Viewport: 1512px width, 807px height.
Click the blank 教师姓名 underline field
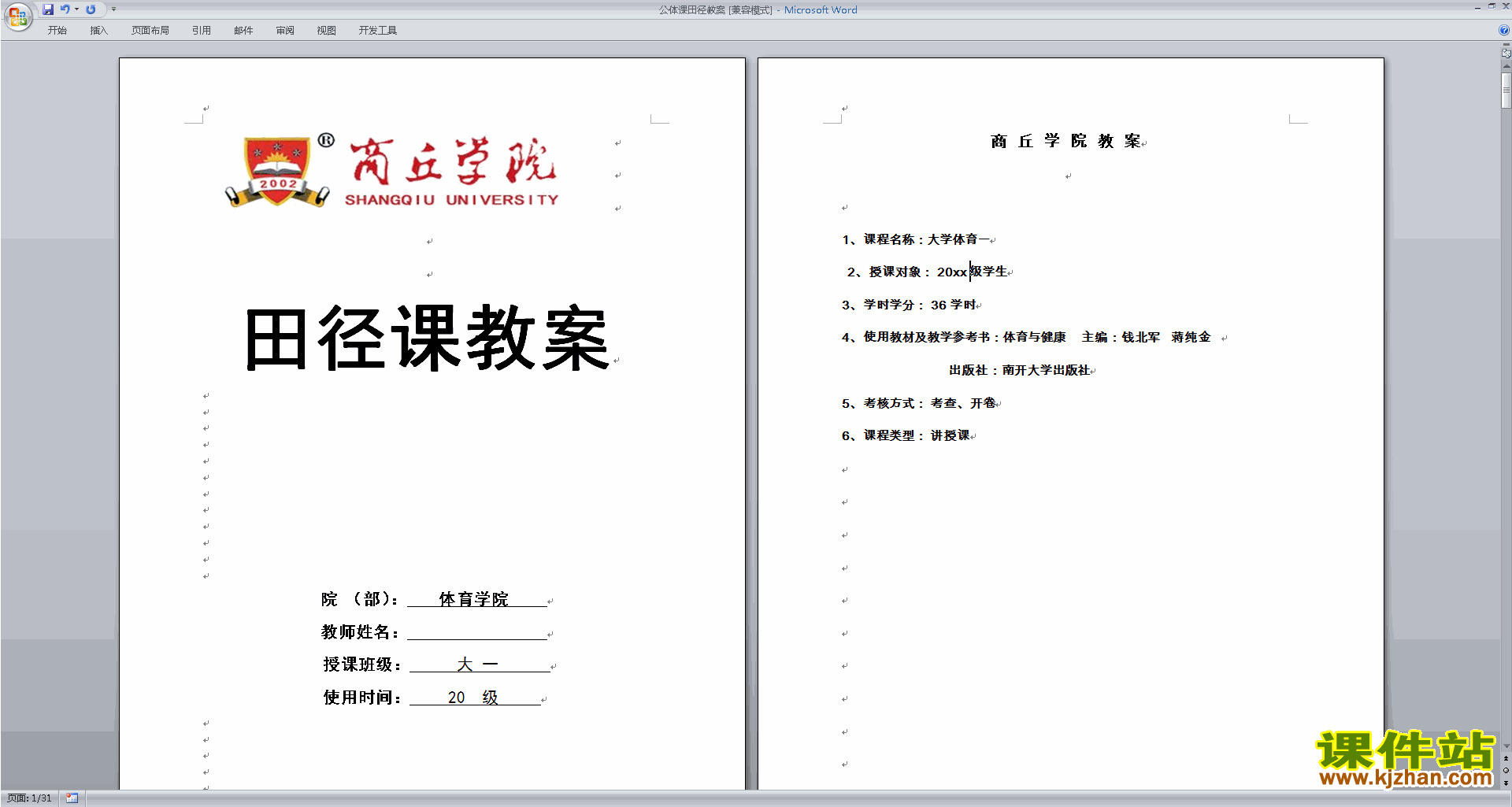(476, 632)
